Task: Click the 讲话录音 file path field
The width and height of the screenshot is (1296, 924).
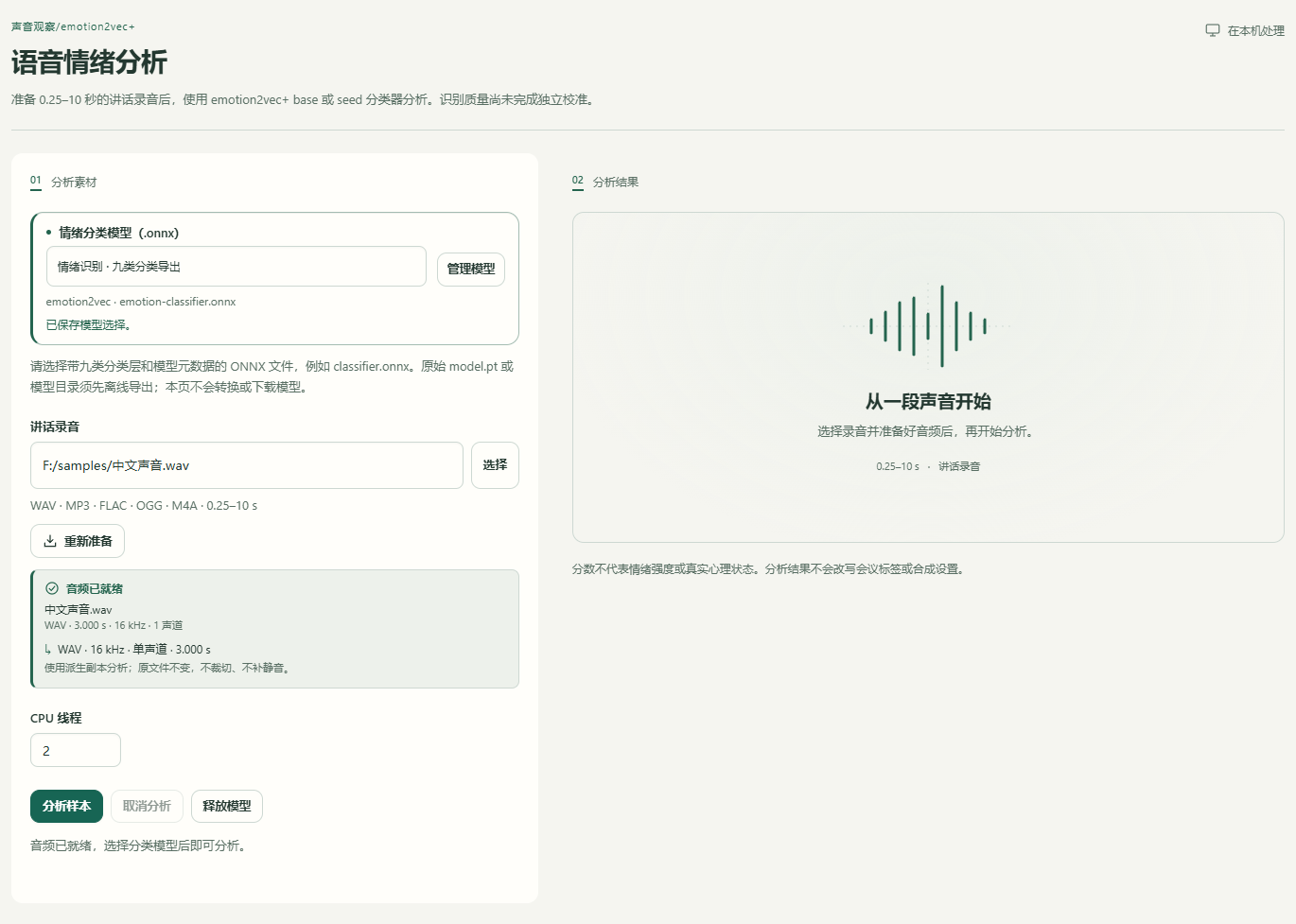Action: point(247,465)
